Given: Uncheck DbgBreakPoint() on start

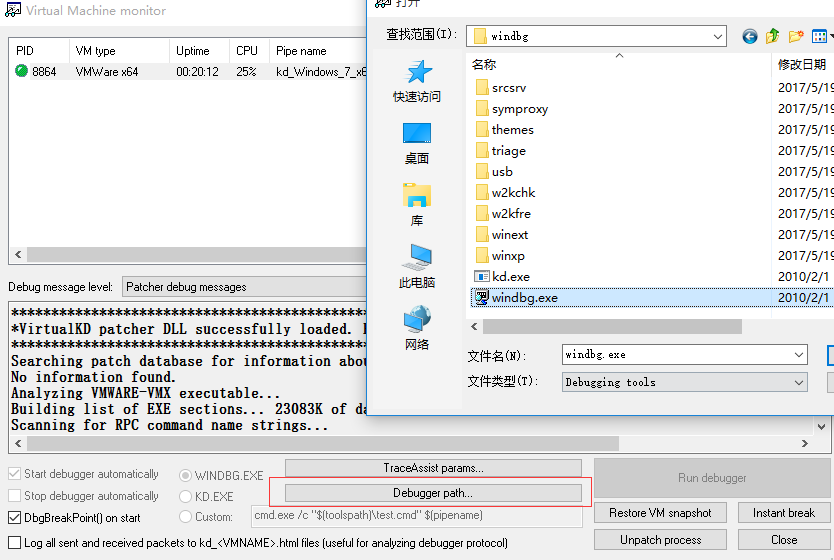Looking at the screenshot, I should pyautogui.click(x=15, y=517).
